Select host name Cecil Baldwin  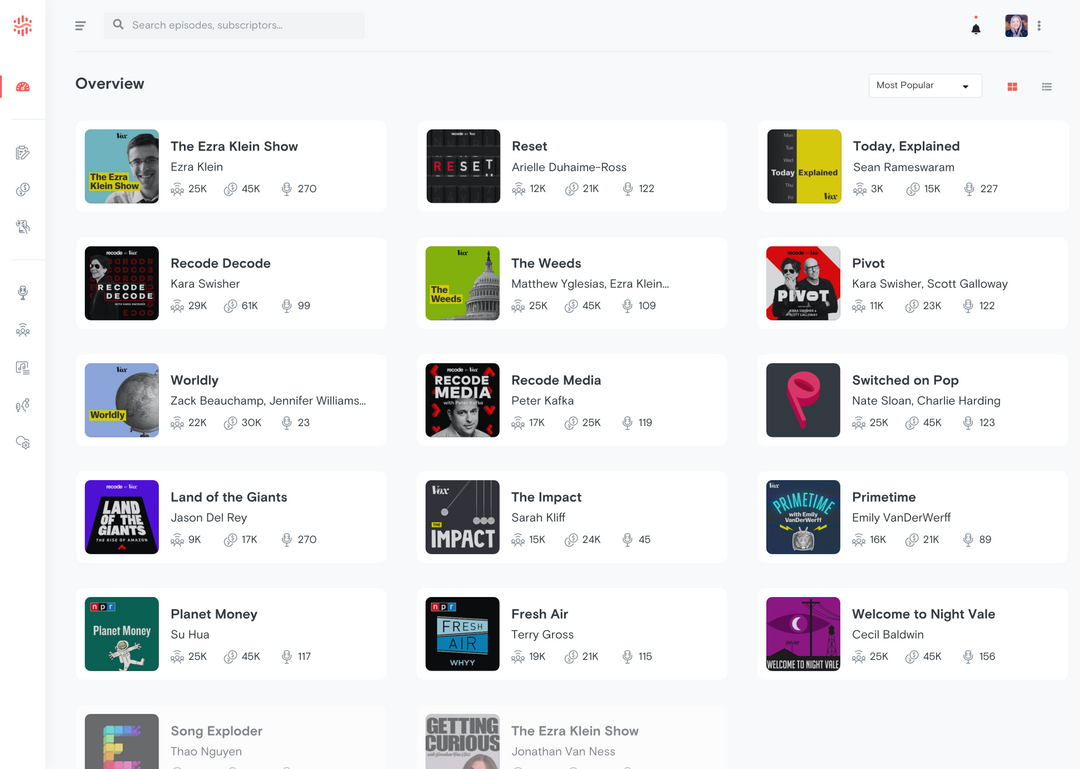(888, 635)
